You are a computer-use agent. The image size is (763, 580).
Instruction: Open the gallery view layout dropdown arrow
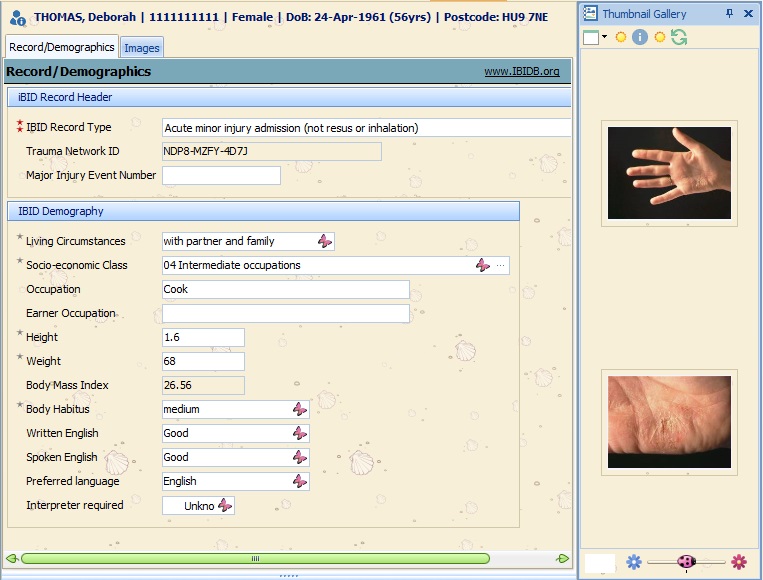604,38
